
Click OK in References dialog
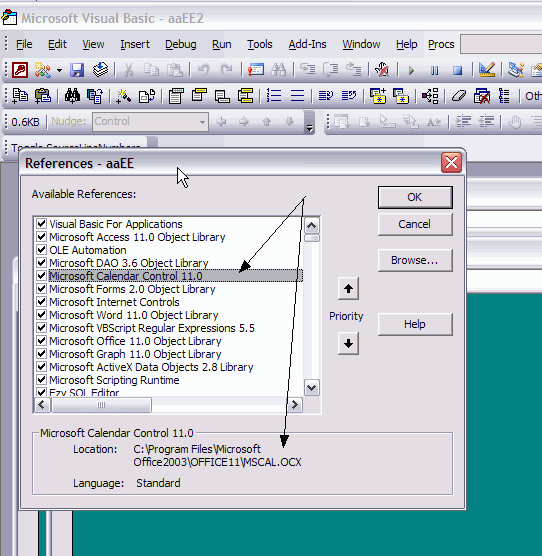tap(415, 197)
